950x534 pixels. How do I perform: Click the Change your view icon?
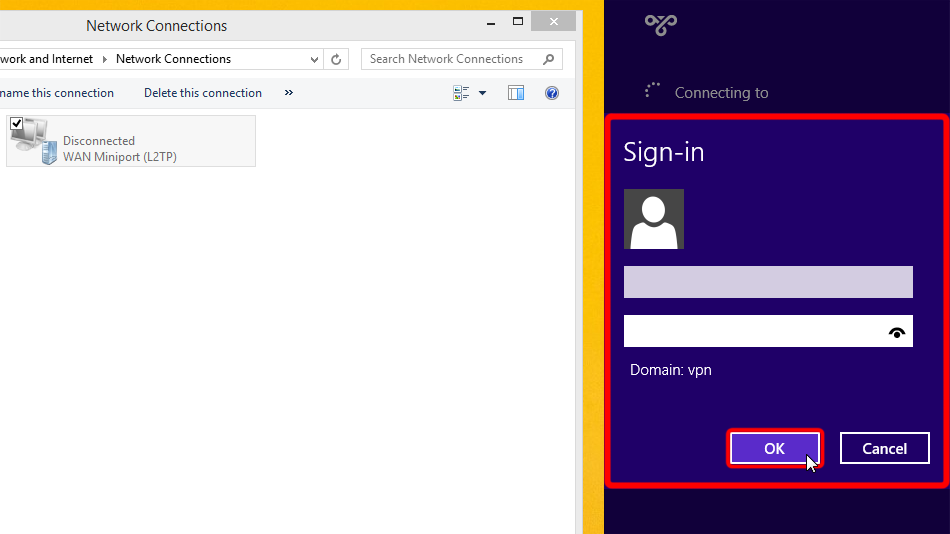[461, 93]
